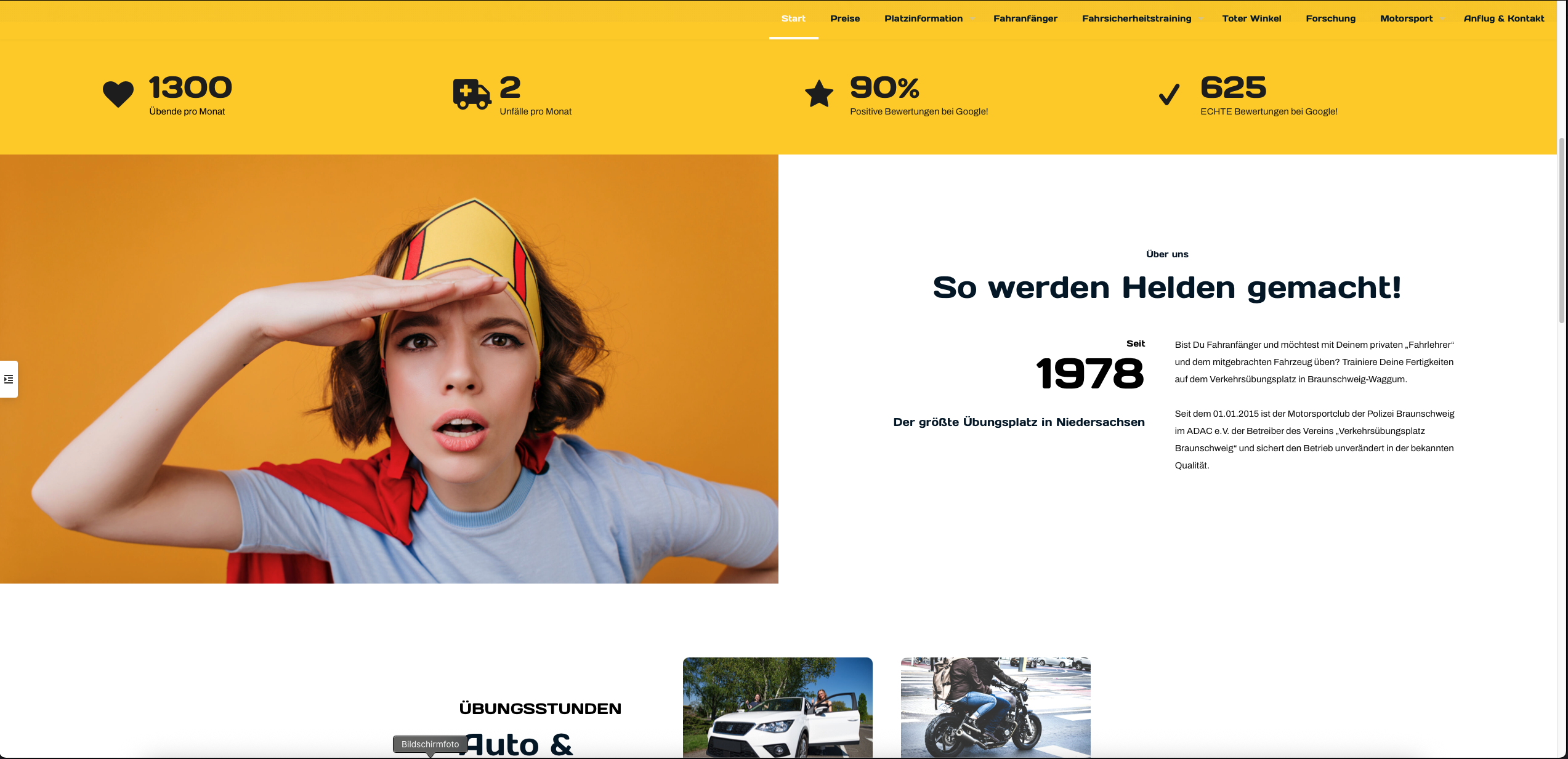Click the page vertical scrollbar thumb
This screenshot has height=759, width=1568.
1562,231
